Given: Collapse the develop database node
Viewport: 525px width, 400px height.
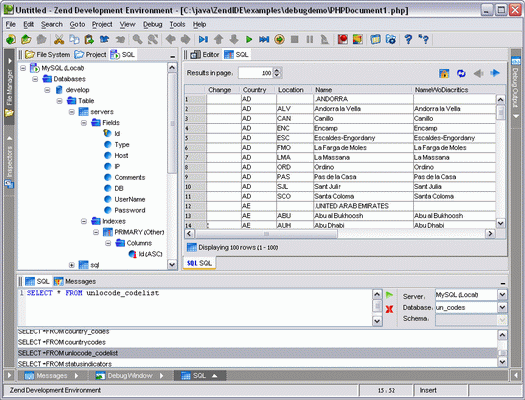Looking at the screenshot, I should (x=47, y=90).
